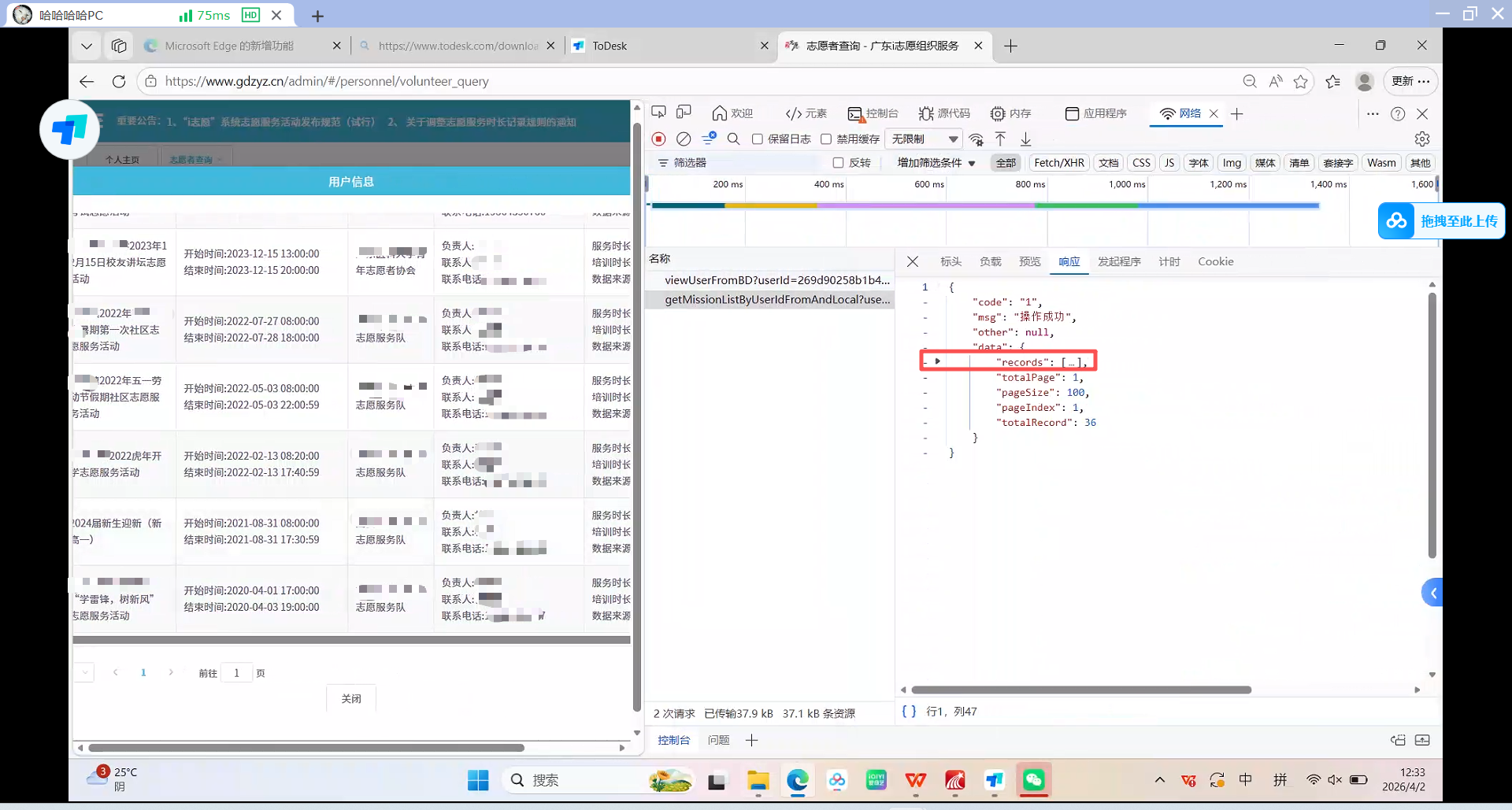Click the 拖拽至此上传 upload button
The height and width of the screenshot is (810, 1512).
coord(1441,221)
